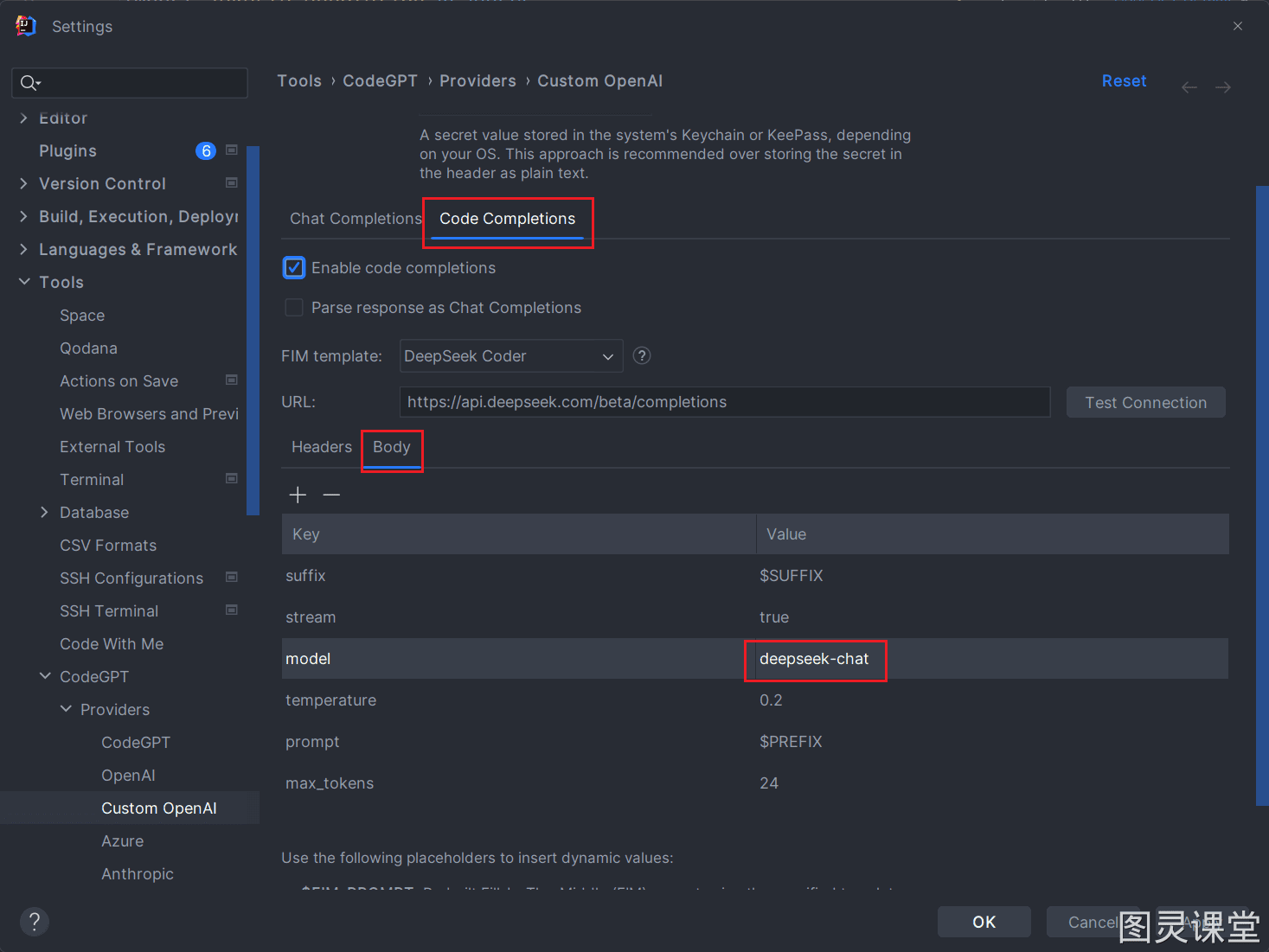Select Actions on Save in tree
The width and height of the screenshot is (1269, 952).
(x=119, y=381)
